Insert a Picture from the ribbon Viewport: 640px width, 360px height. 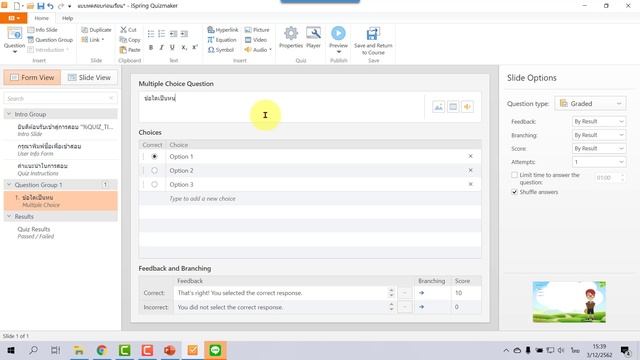coord(257,30)
